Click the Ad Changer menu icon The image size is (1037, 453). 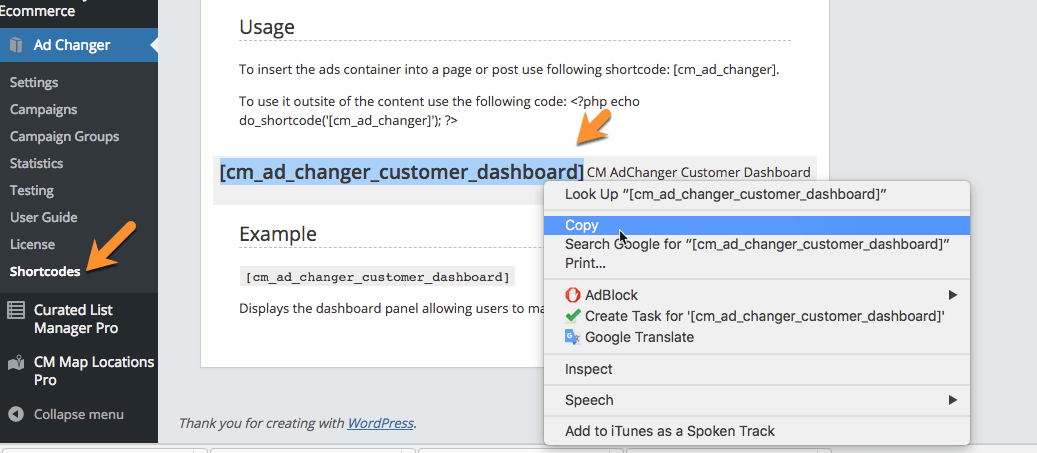[x=16, y=44]
